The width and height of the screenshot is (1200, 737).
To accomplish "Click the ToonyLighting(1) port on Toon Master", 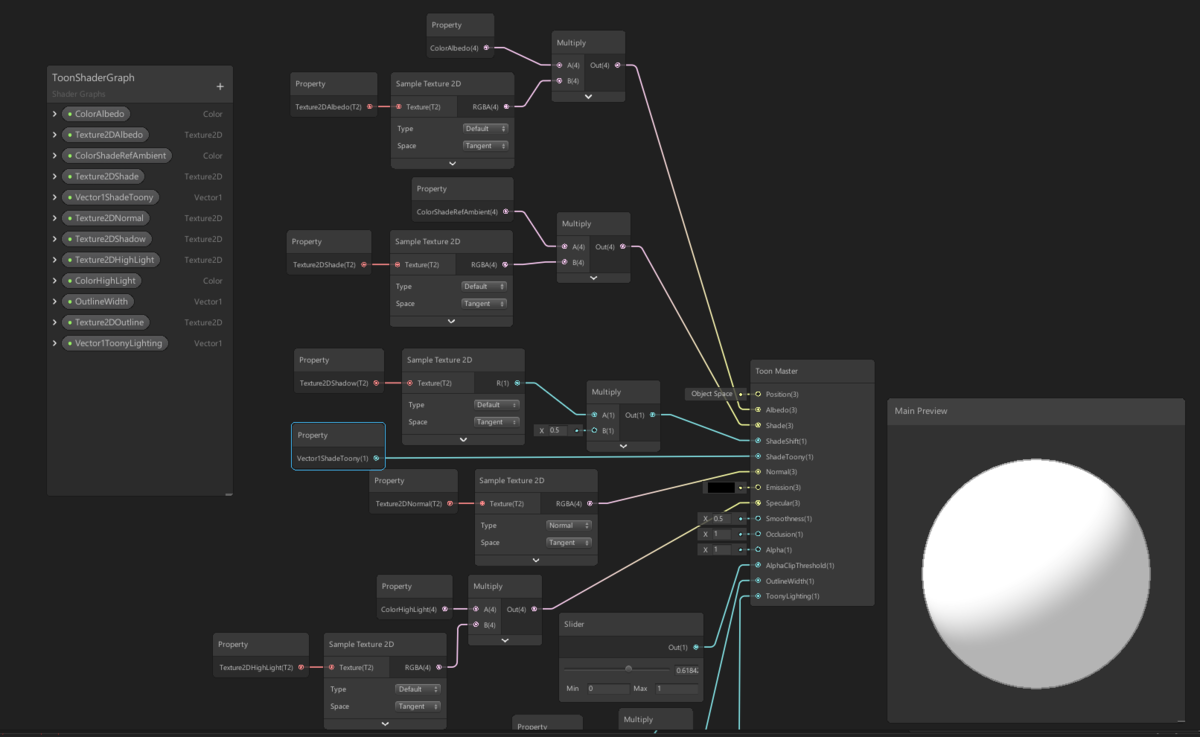I will (x=758, y=596).
